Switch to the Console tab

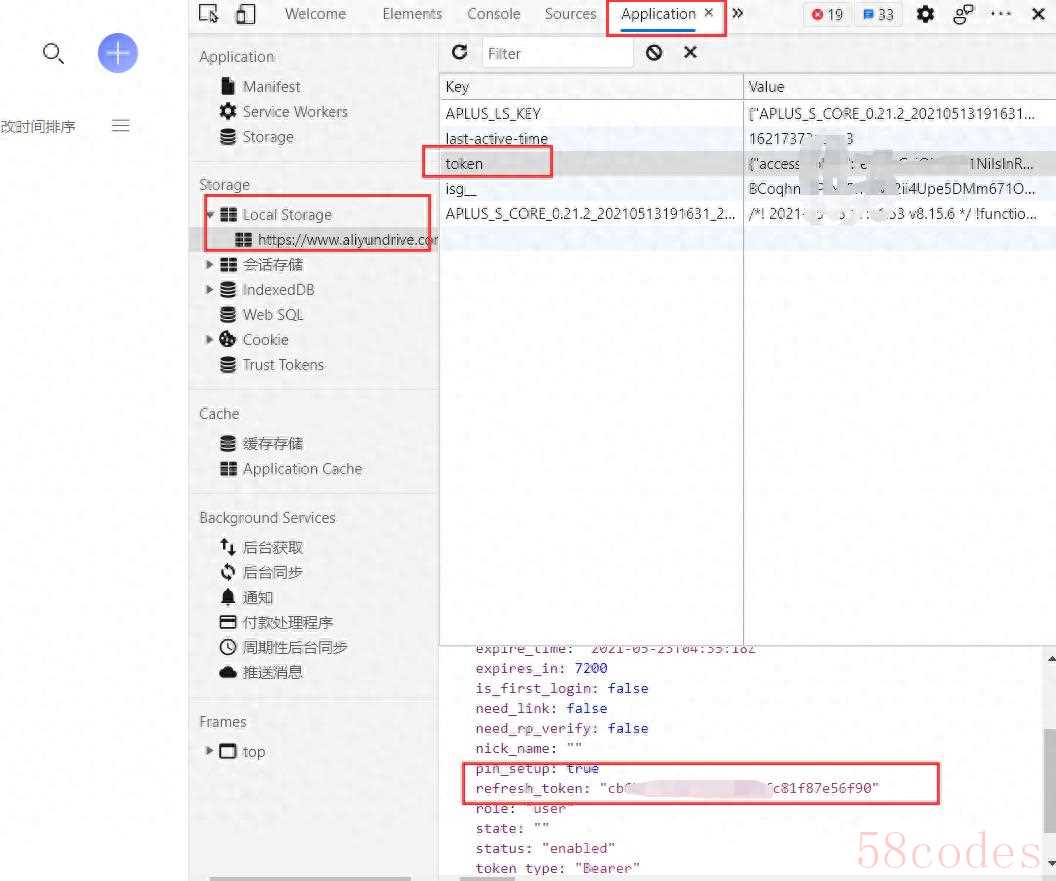(x=493, y=14)
